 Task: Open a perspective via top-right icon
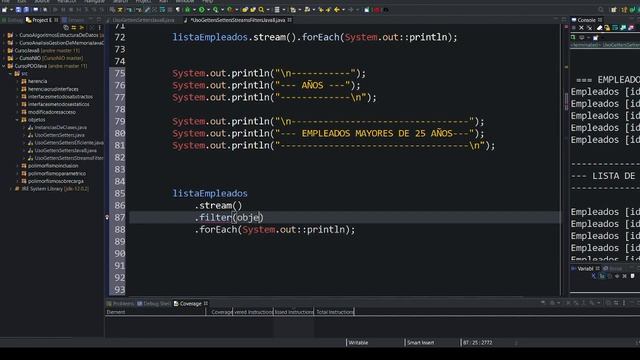pos(614,9)
